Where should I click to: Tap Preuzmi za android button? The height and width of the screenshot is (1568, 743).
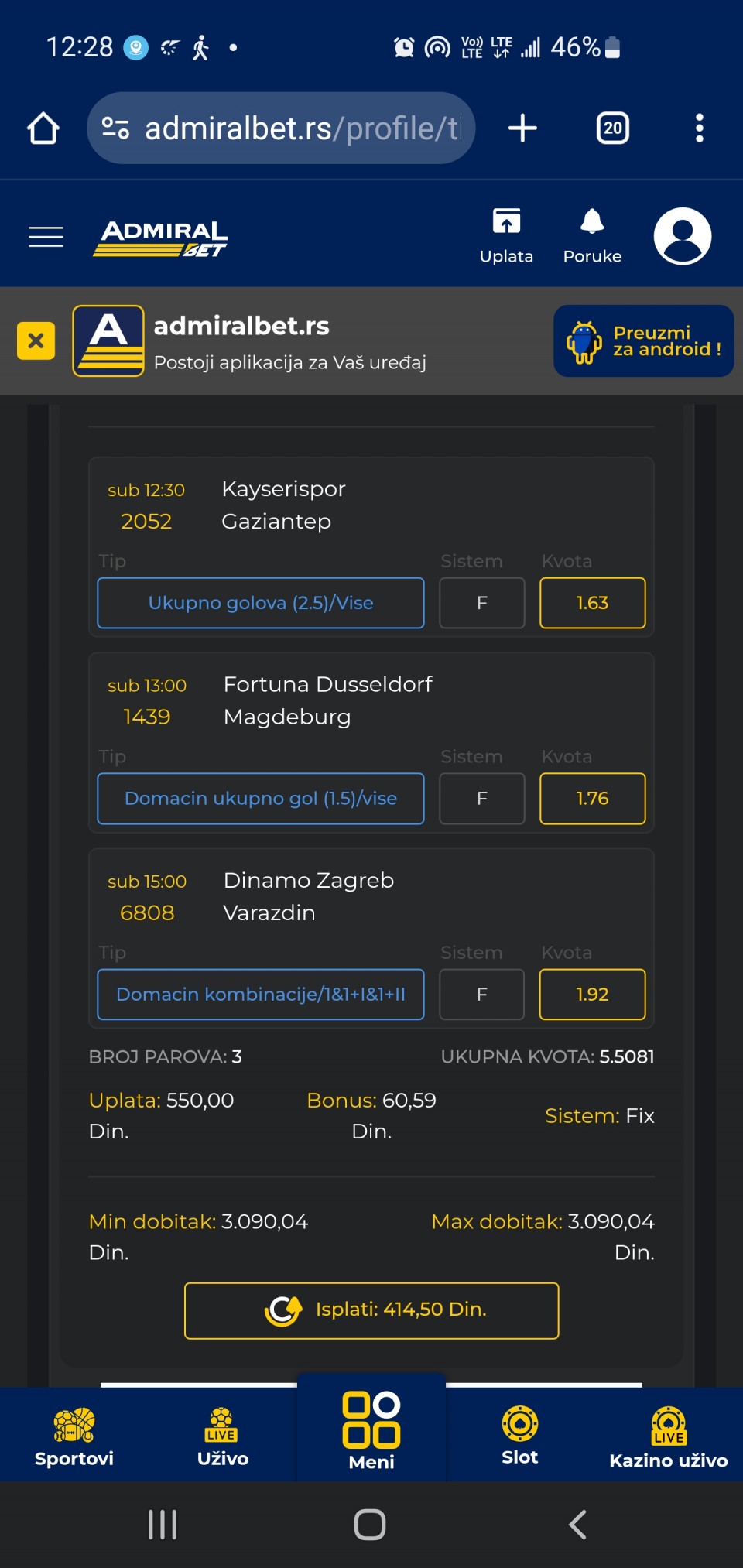643,341
